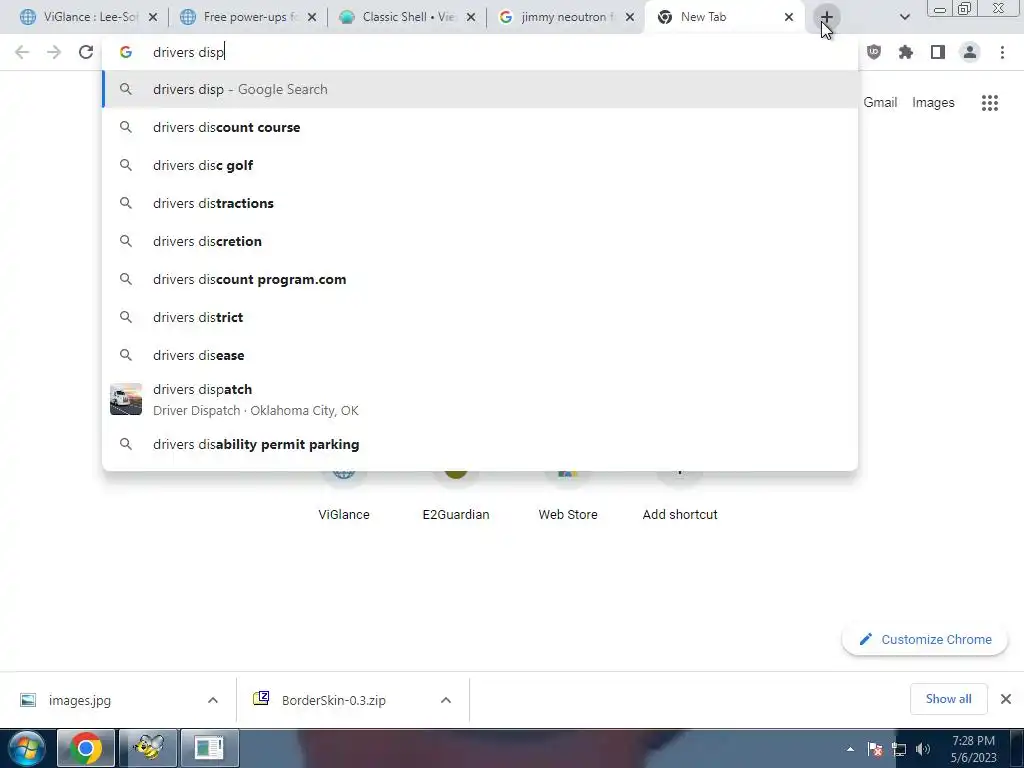Click the Customize Chrome button
This screenshot has width=1024, height=768.
(x=925, y=639)
